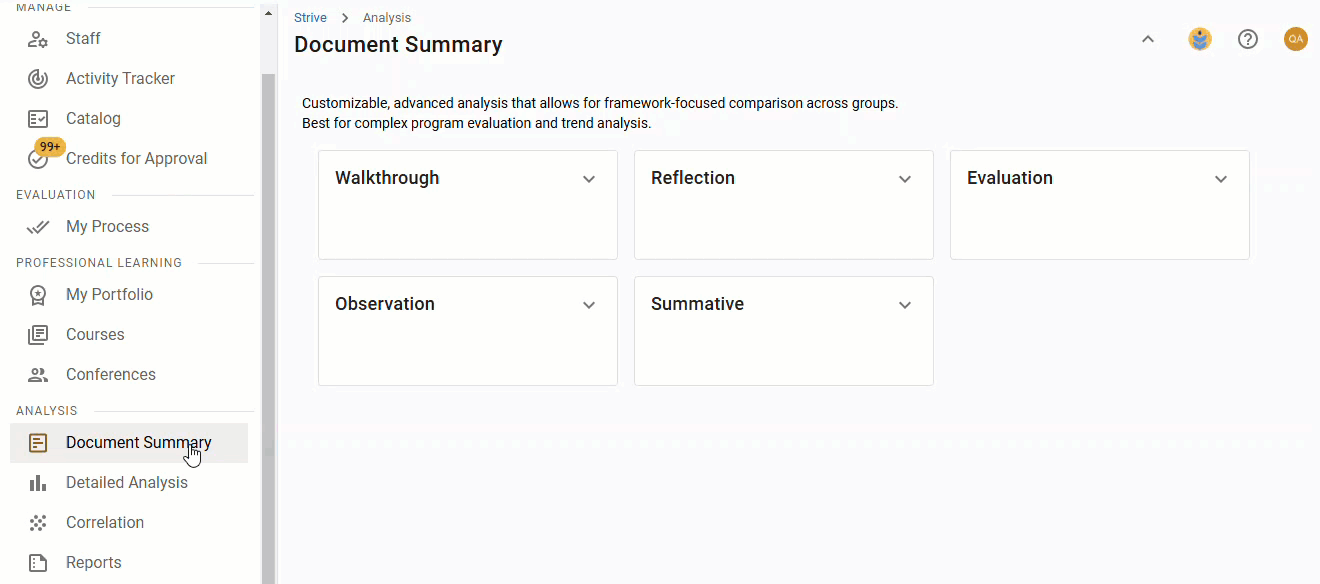Viewport: 1320px width, 584px height.
Task: Click the Correlation scatter dots icon
Action: click(38, 523)
